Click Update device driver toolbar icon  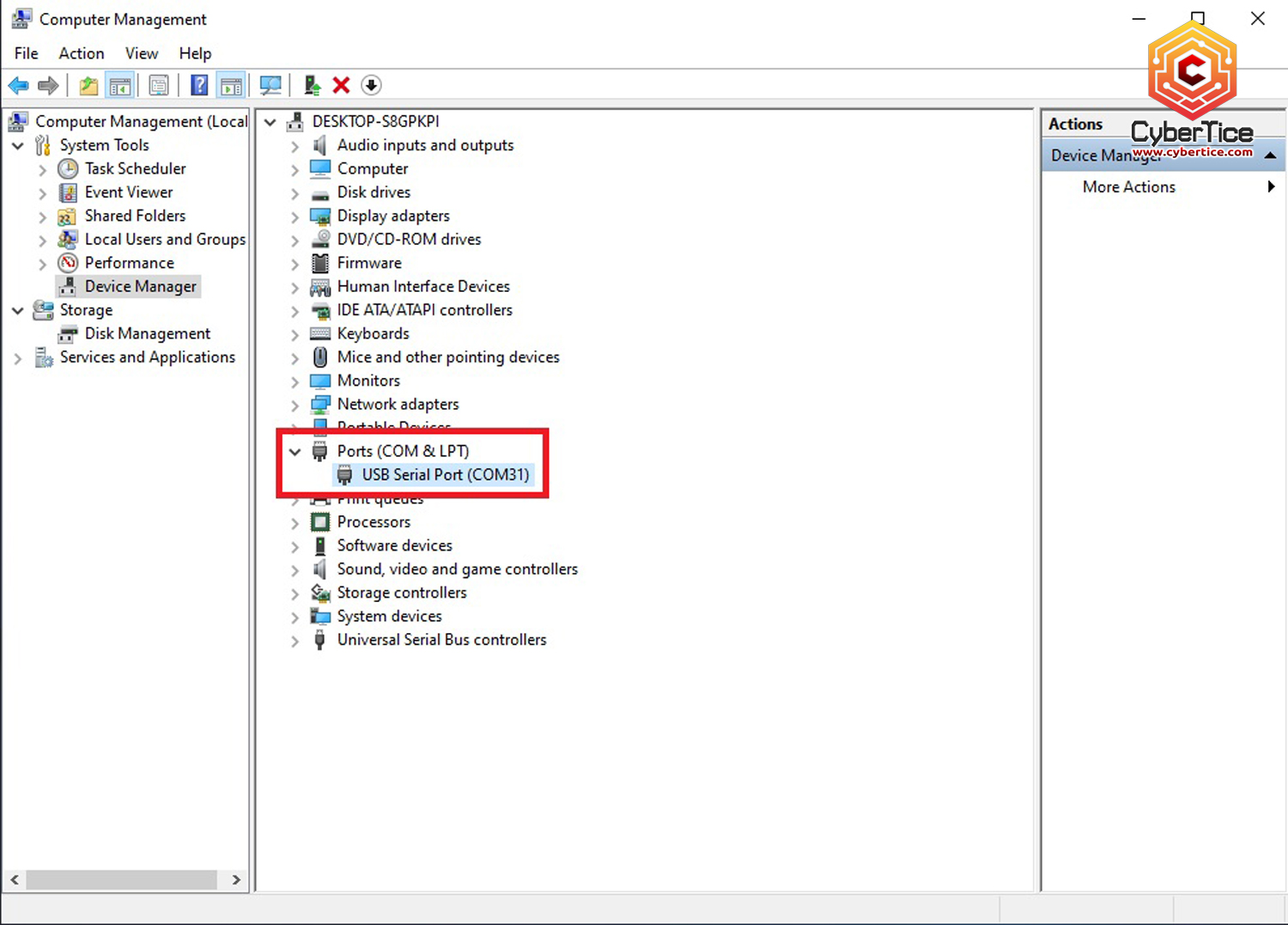(x=313, y=85)
